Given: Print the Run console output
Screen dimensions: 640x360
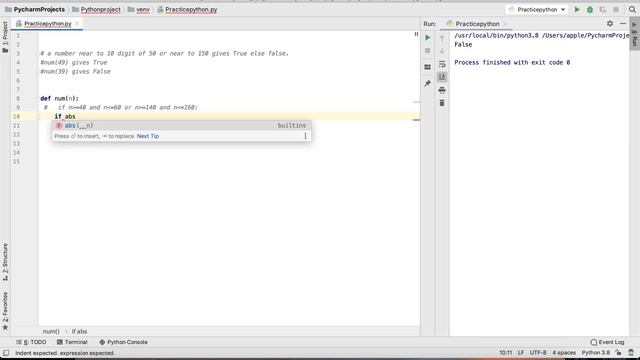Looking at the screenshot, I should 442,90.
